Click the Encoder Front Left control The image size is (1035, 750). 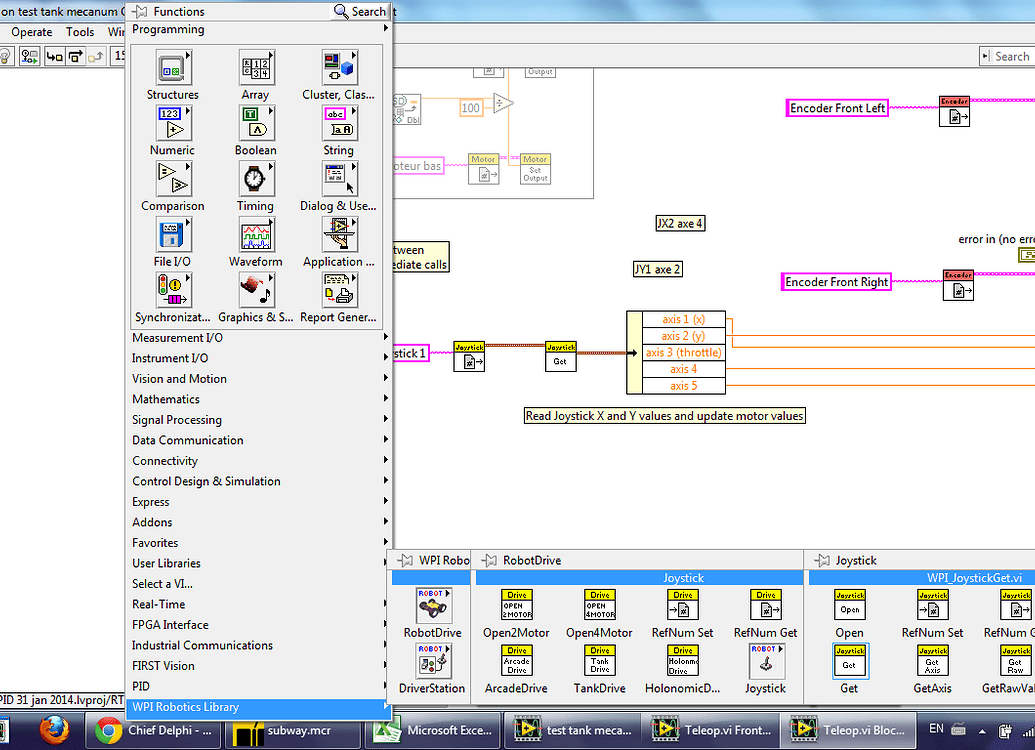click(837, 108)
